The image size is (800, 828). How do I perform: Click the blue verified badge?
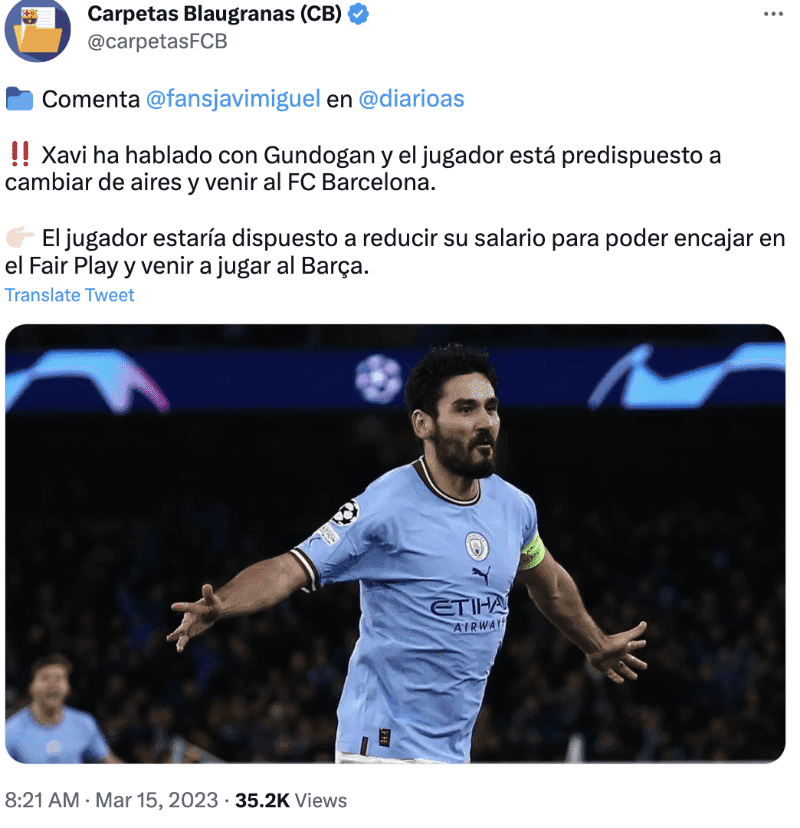tap(359, 14)
